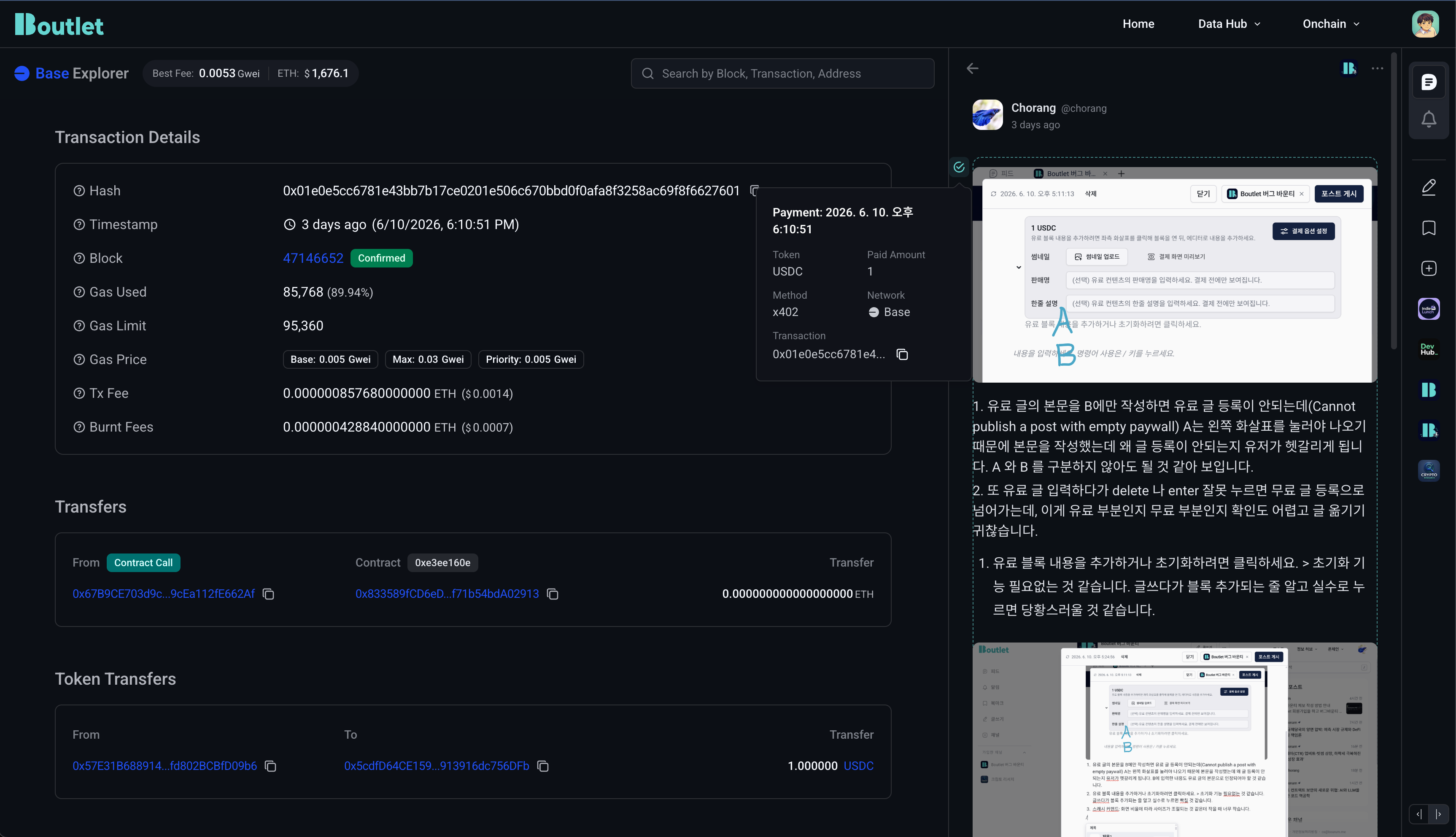This screenshot has height=837, width=1456.
Task: Open the three-dot post options menu
Action: 1377,68
